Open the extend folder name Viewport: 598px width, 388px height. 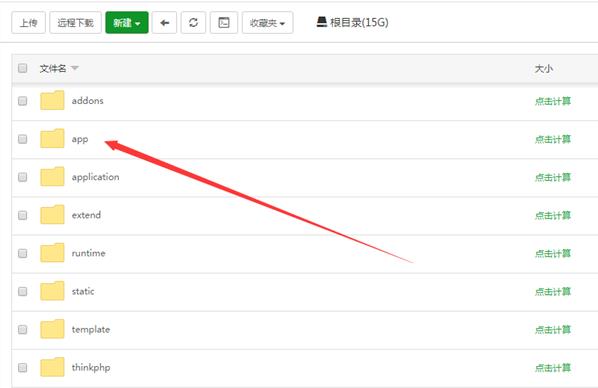(x=87, y=215)
